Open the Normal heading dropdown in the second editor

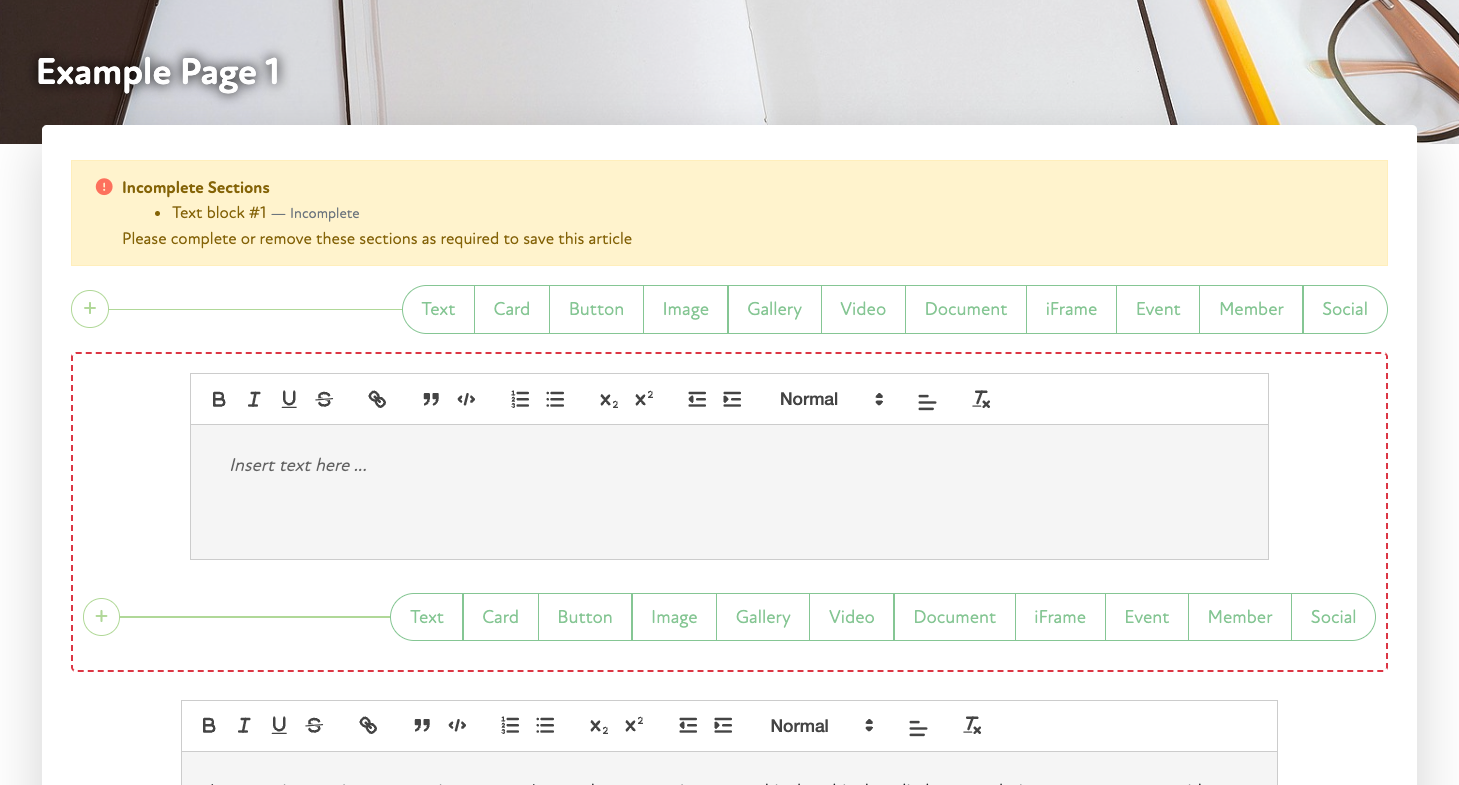tap(821, 726)
